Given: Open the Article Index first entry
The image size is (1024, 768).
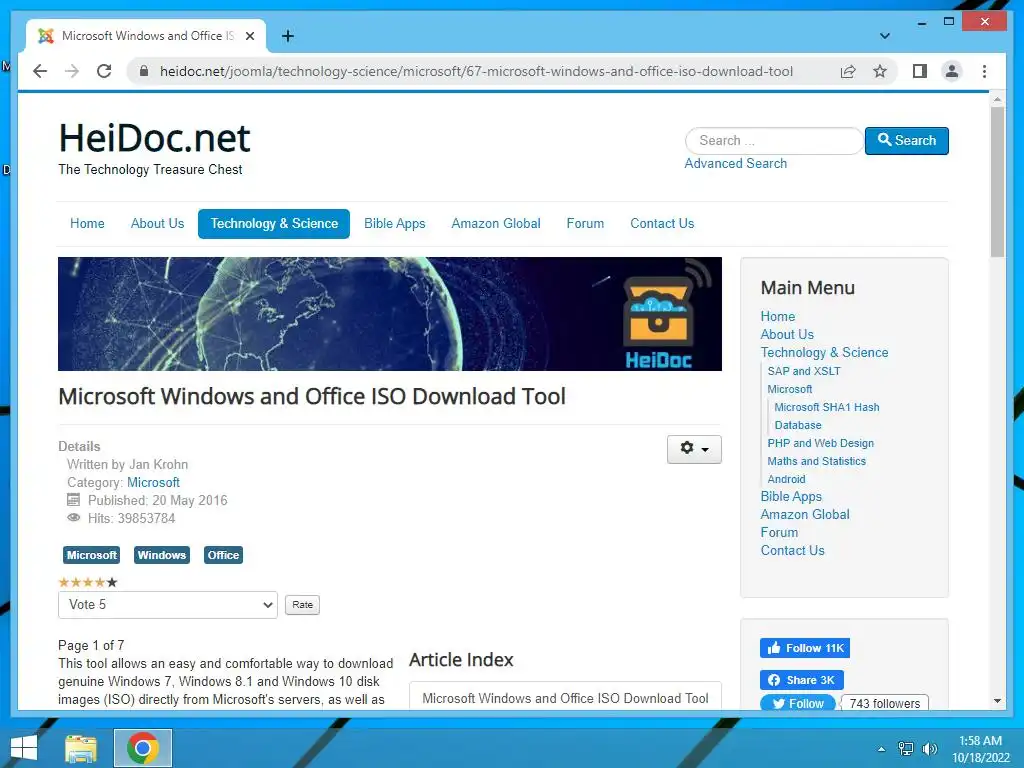Looking at the screenshot, I should click(565, 698).
